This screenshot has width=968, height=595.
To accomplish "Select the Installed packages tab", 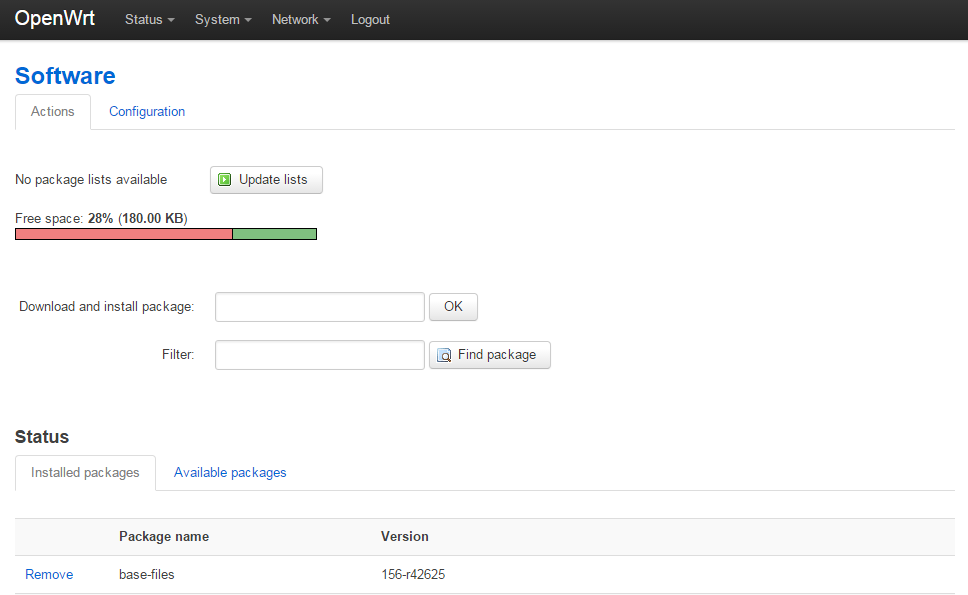I will pos(85,473).
